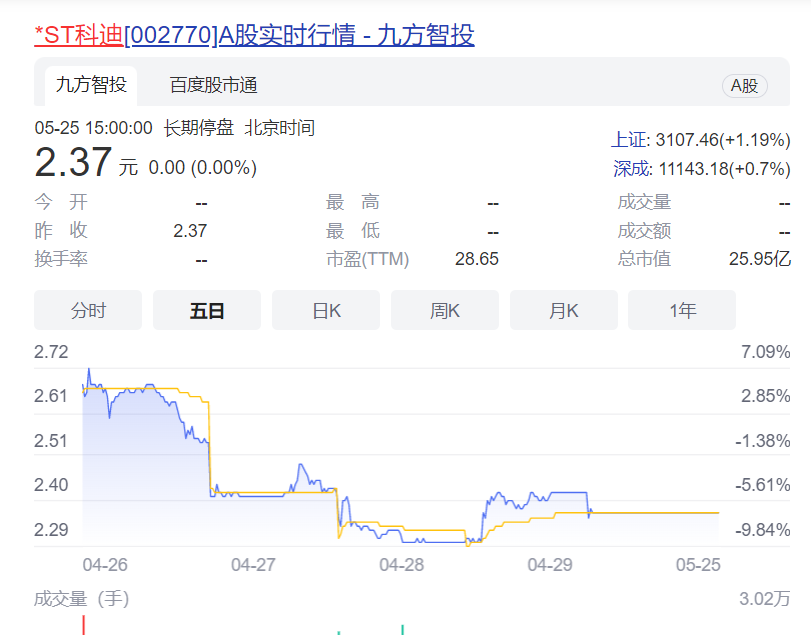
Task: Show the 日K candlestick chart
Action: click(x=326, y=311)
